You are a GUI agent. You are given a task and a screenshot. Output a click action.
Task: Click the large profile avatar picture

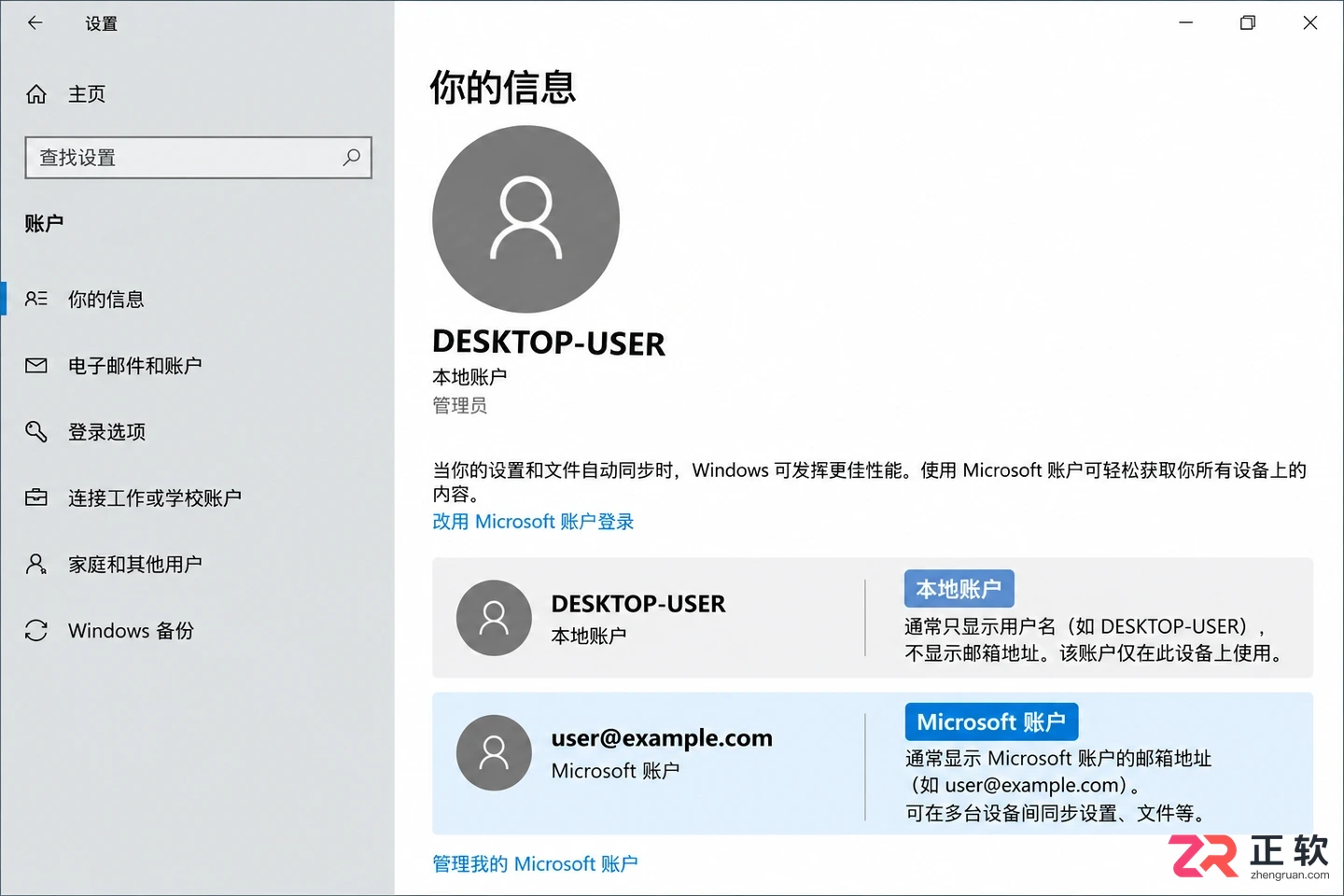(526, 219)
